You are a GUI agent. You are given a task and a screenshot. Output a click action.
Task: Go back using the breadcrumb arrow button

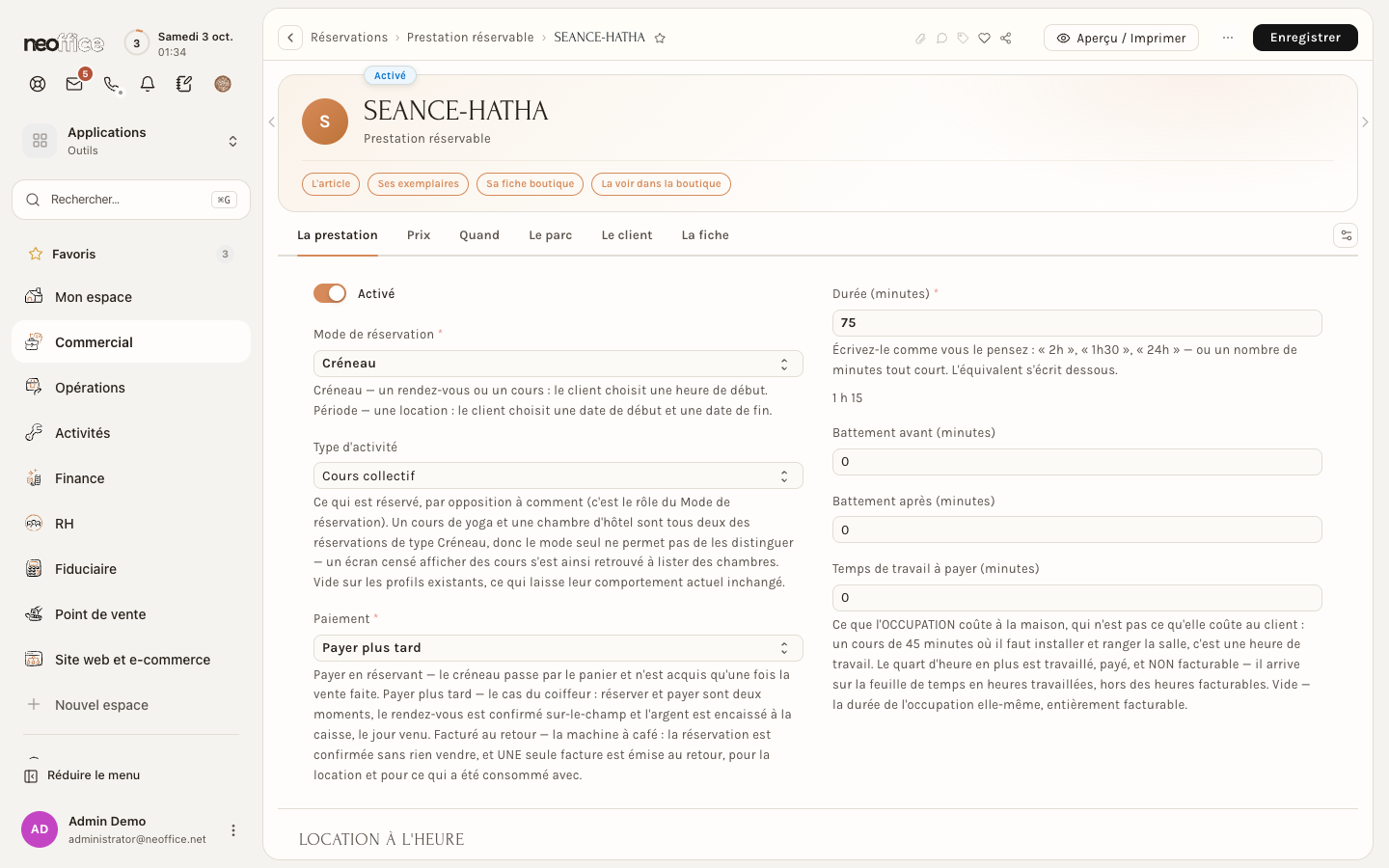click(290, 38)
